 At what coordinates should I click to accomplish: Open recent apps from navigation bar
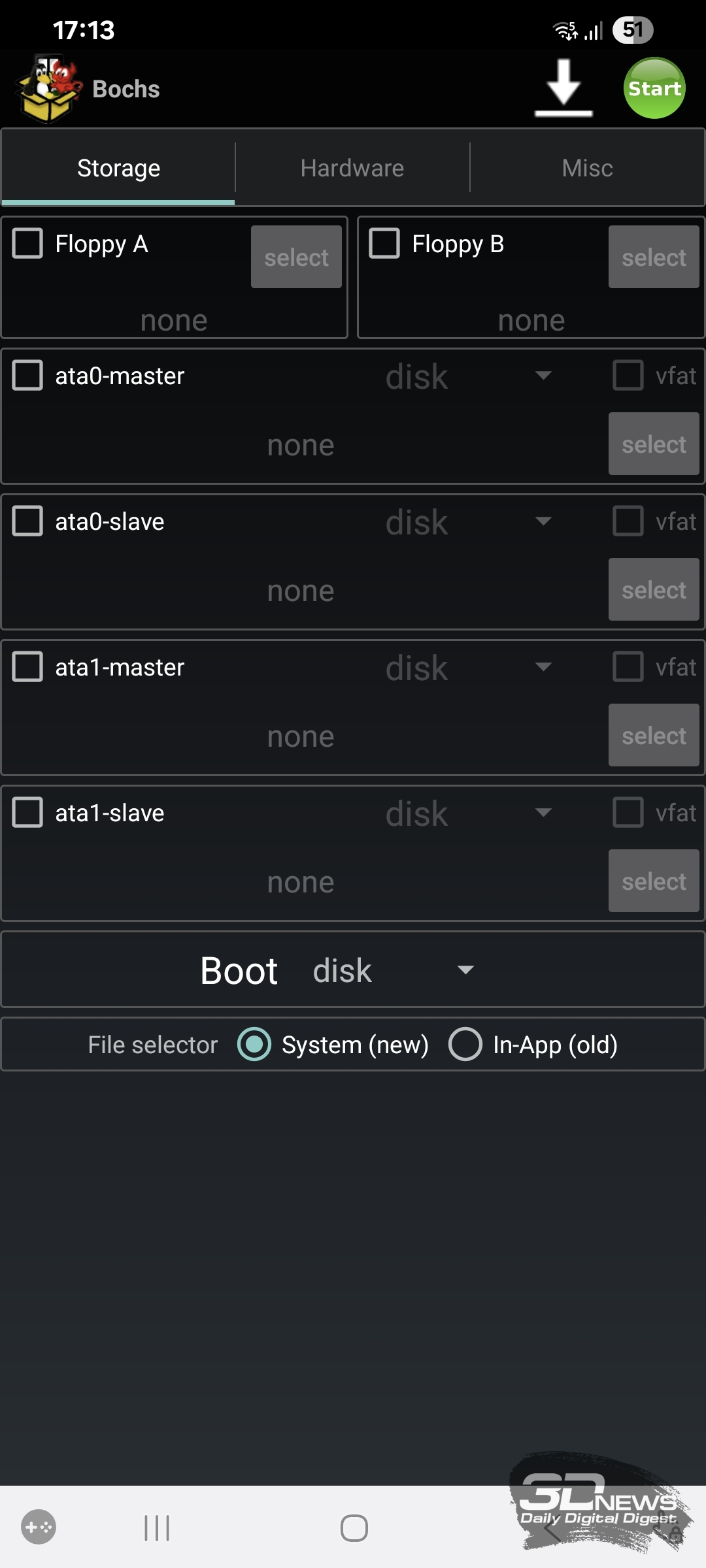157,1528
